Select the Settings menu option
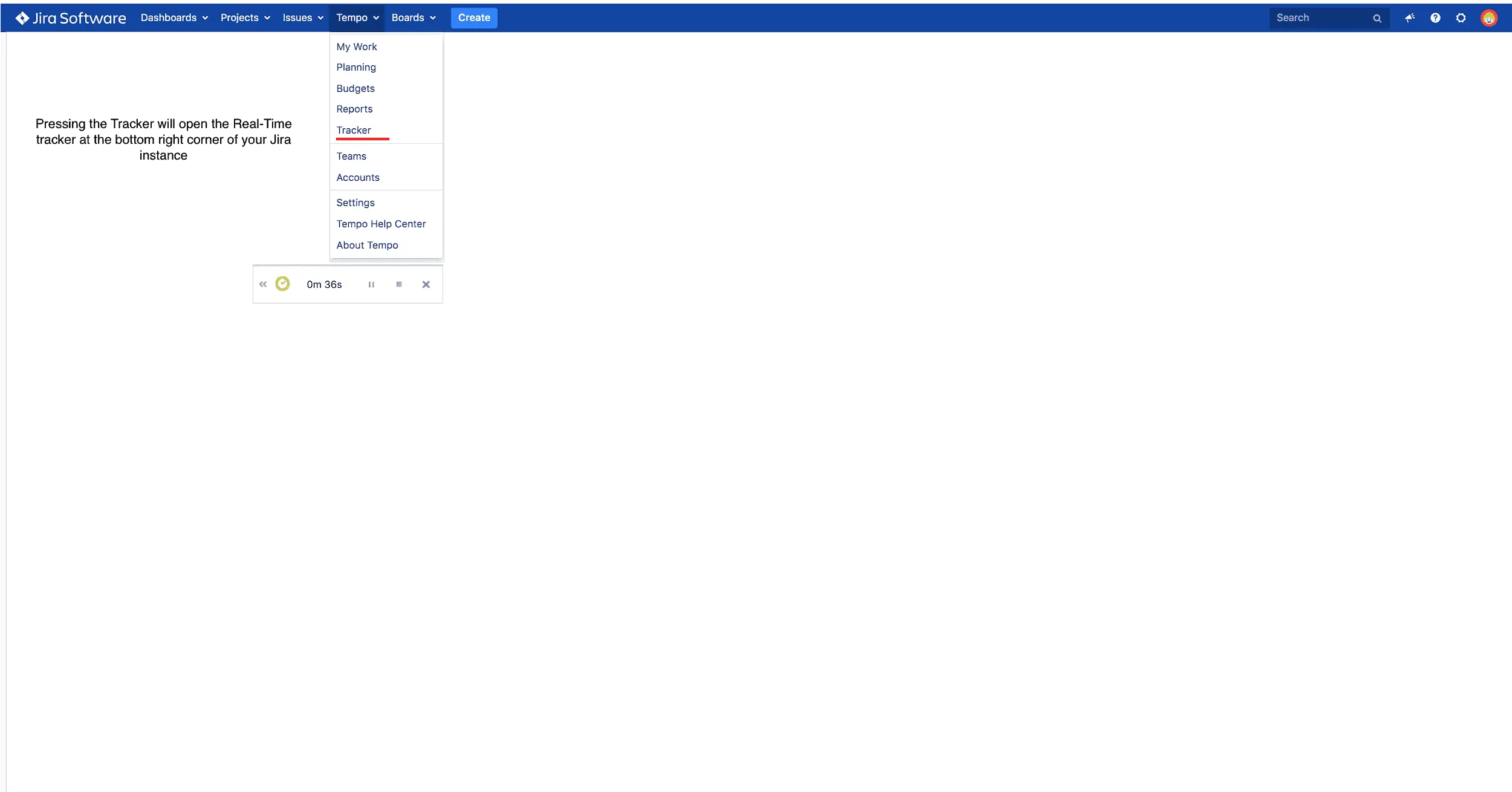This screenshot has height=792, width=1512. point(355,203)
